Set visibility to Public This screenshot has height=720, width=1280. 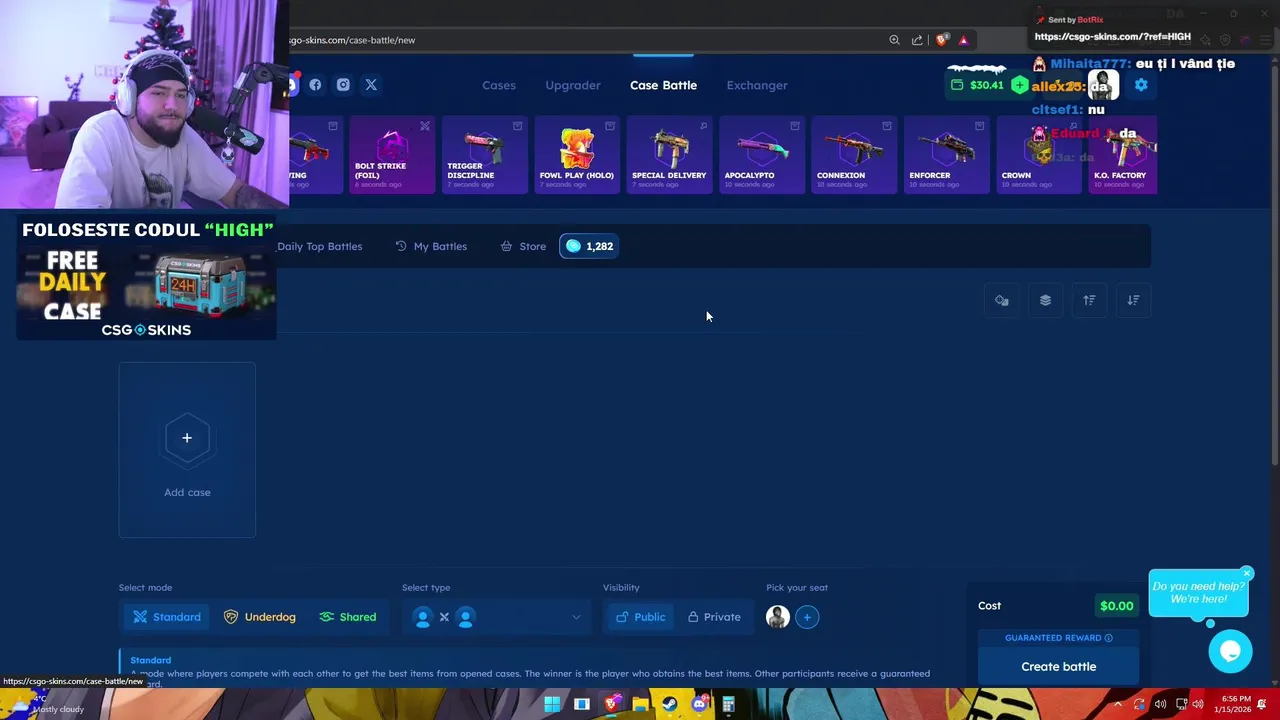640,617
